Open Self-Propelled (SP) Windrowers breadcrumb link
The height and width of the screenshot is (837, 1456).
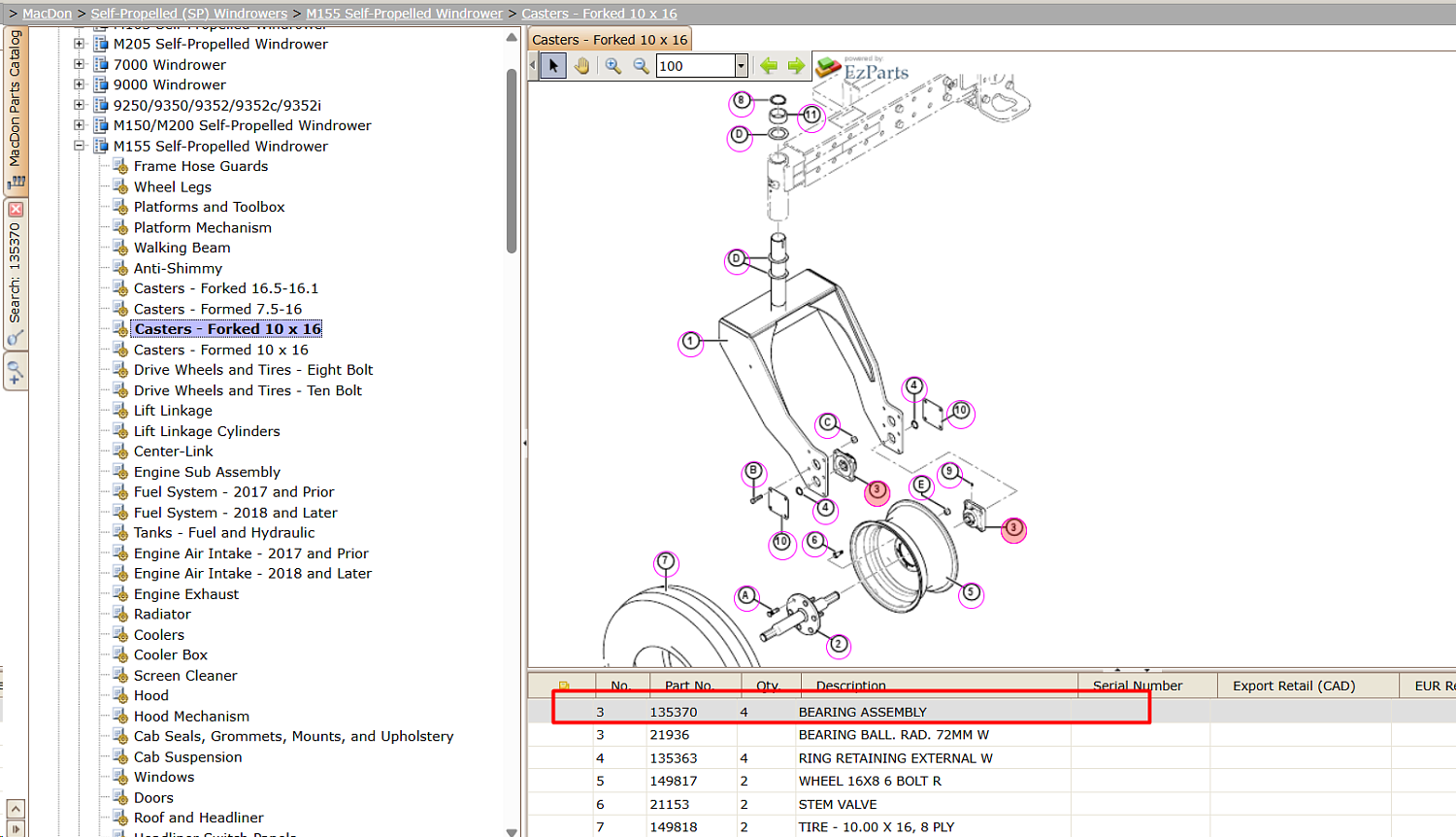click(x=189, y=14)
